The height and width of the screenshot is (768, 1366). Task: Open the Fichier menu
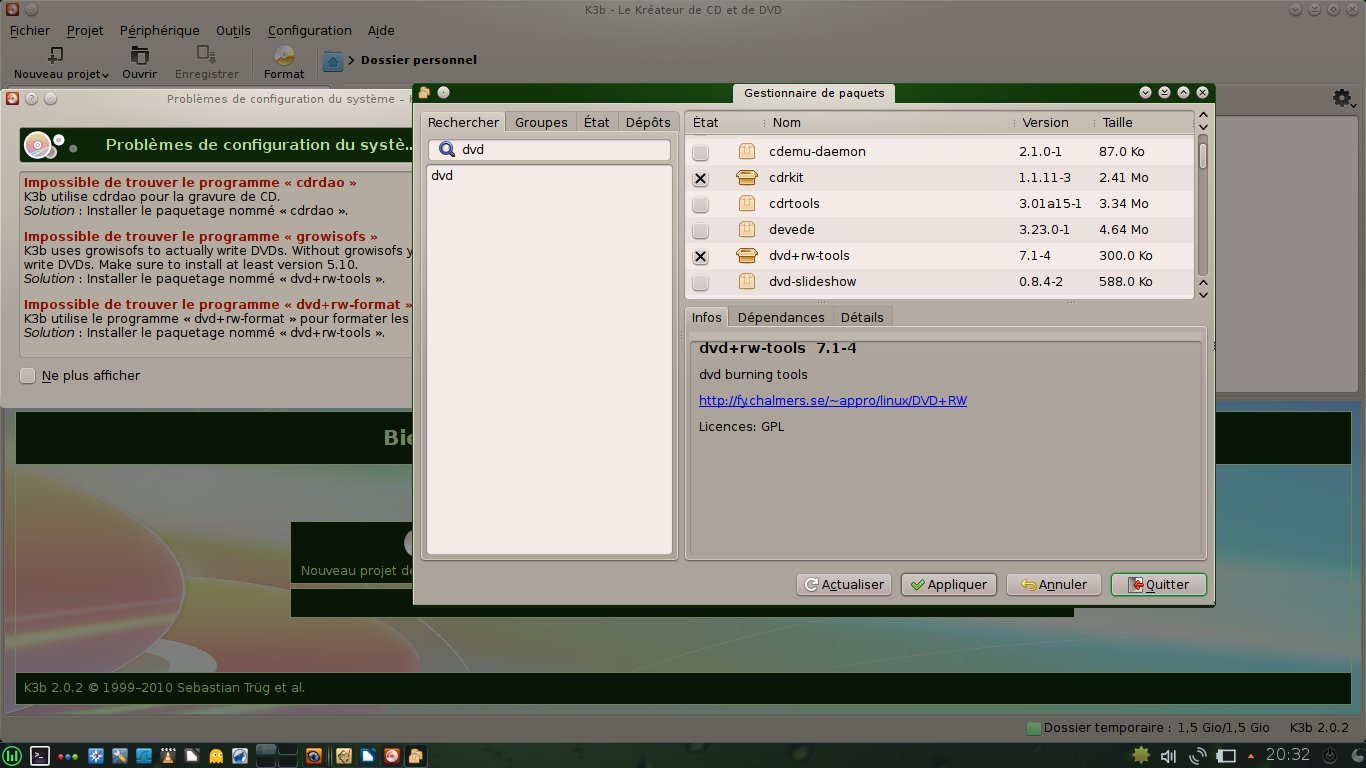click(29, 30)
